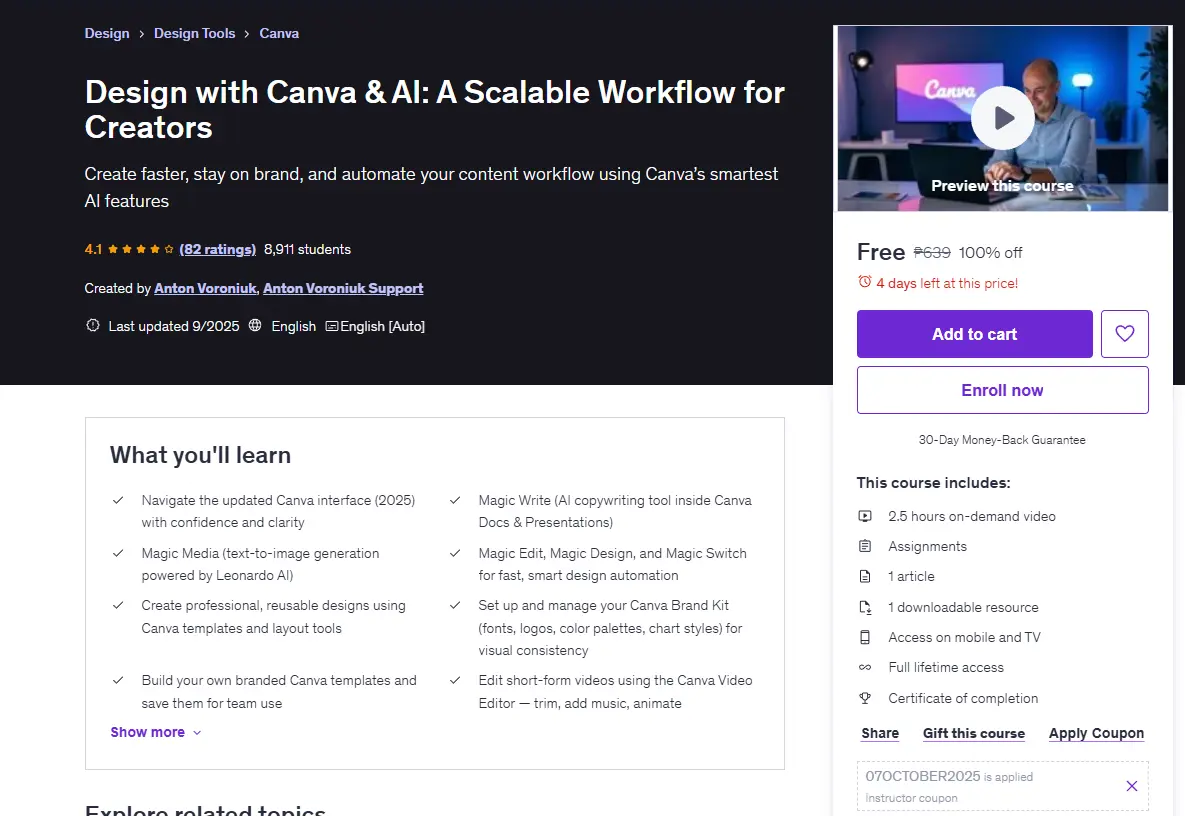Click the Access on mobile and TV text

coord(964,637)
